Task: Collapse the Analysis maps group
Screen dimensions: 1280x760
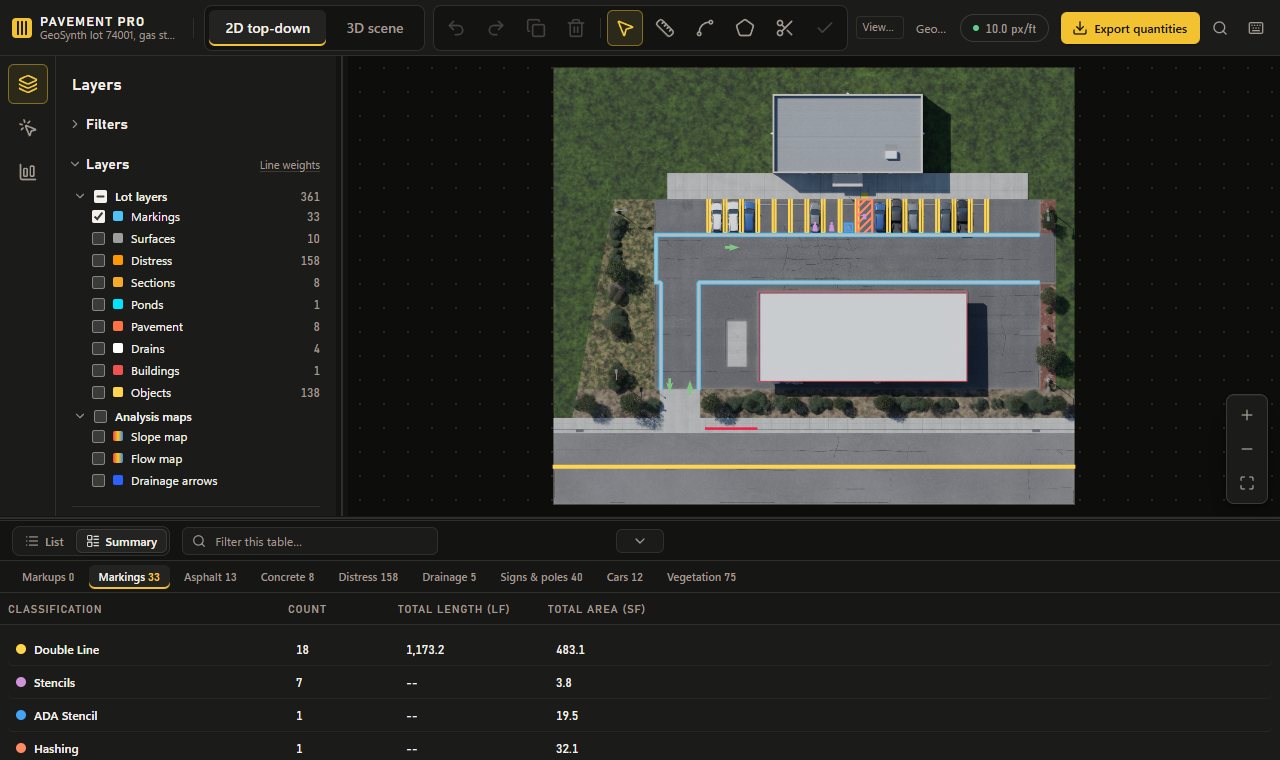Action: click(81, 417)
